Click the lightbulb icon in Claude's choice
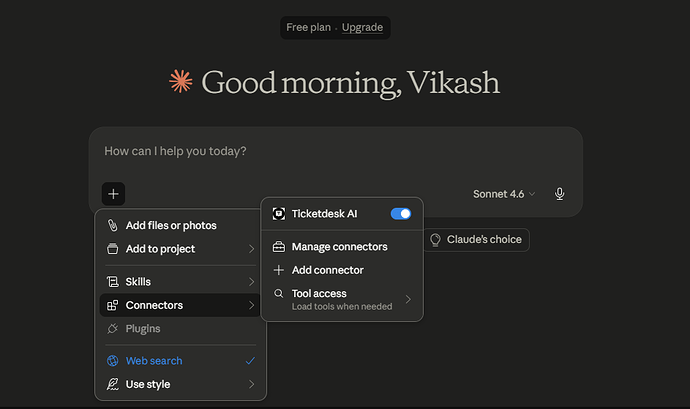Viewport: 690px width, 409px height. coord(435,240)
